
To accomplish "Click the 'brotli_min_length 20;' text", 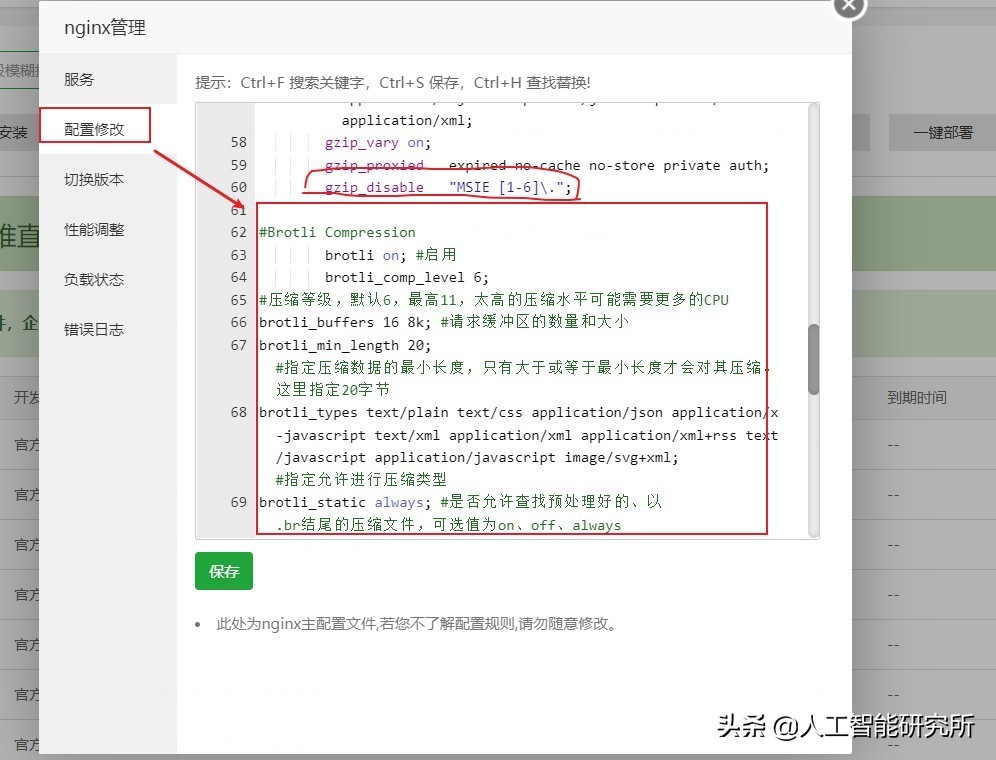I will click(345, 346).
